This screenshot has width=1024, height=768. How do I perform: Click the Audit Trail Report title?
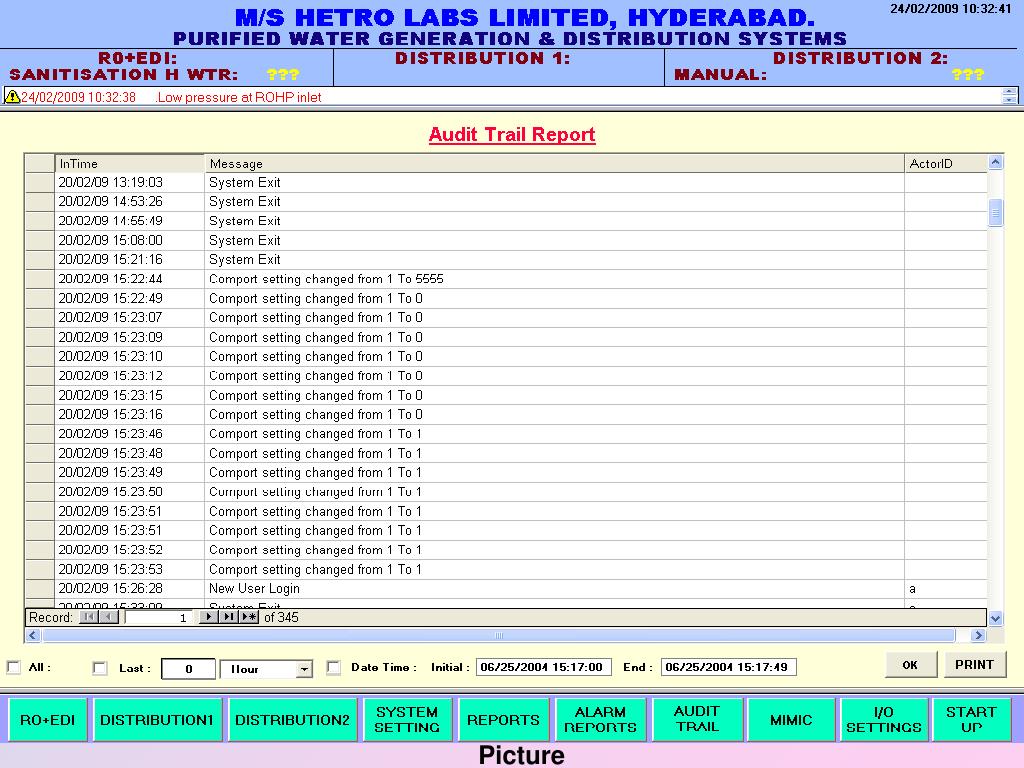click(512, 135)
